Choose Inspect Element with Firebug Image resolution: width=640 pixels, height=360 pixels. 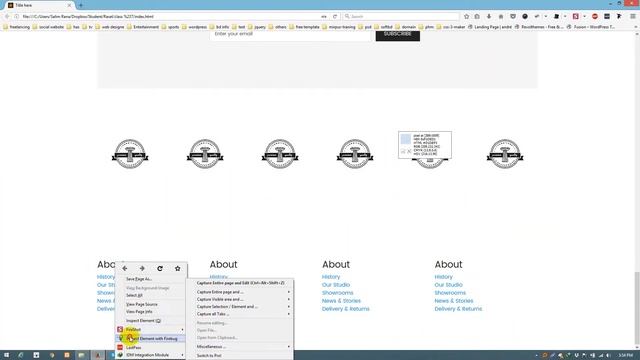pos(151,339)
